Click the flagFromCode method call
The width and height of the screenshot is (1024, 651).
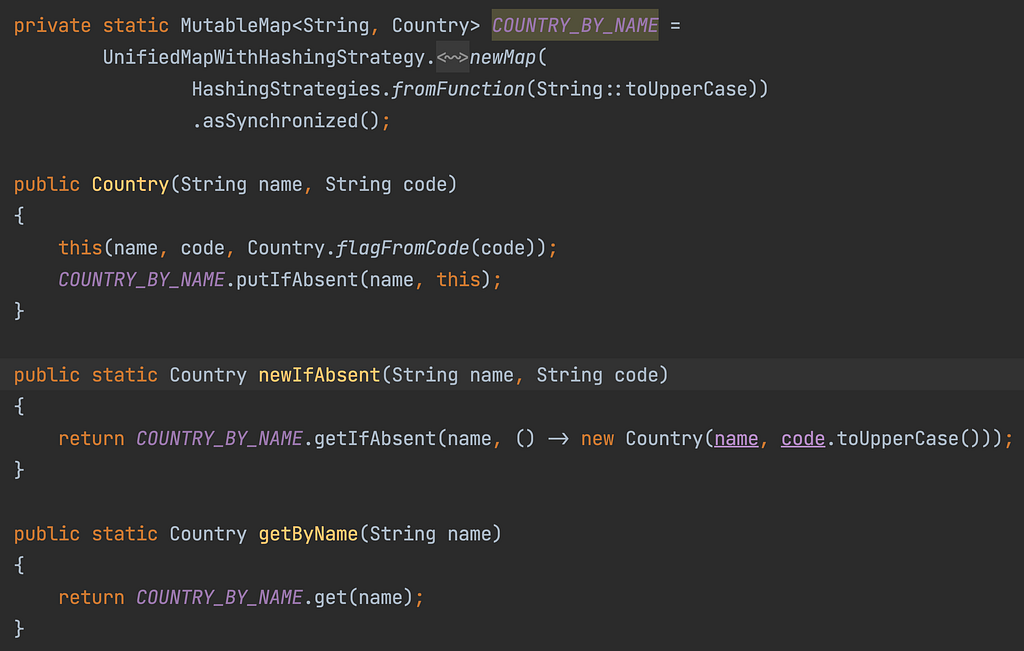point(402,248)
